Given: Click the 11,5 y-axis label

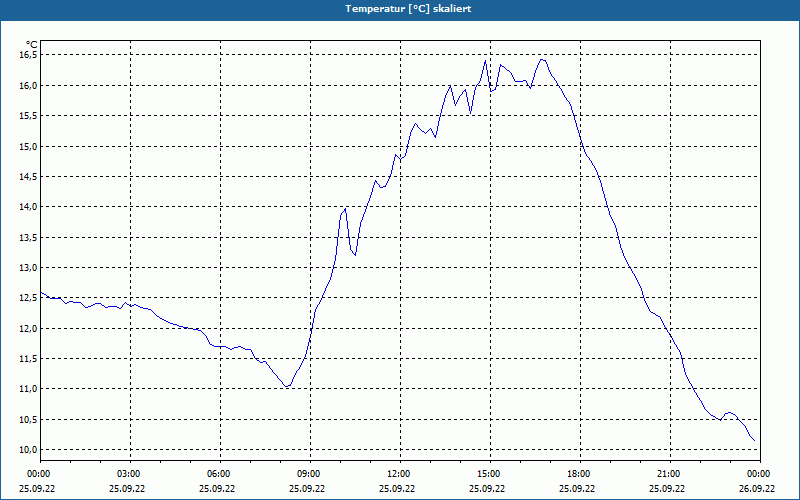Looking at the screenshot, I should (29, 359).
